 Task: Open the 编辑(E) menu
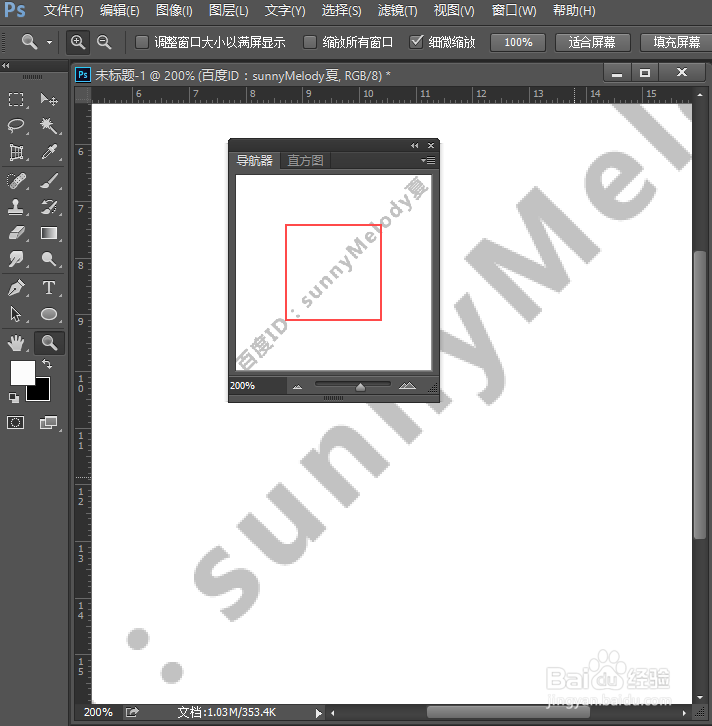click(119, 11)
